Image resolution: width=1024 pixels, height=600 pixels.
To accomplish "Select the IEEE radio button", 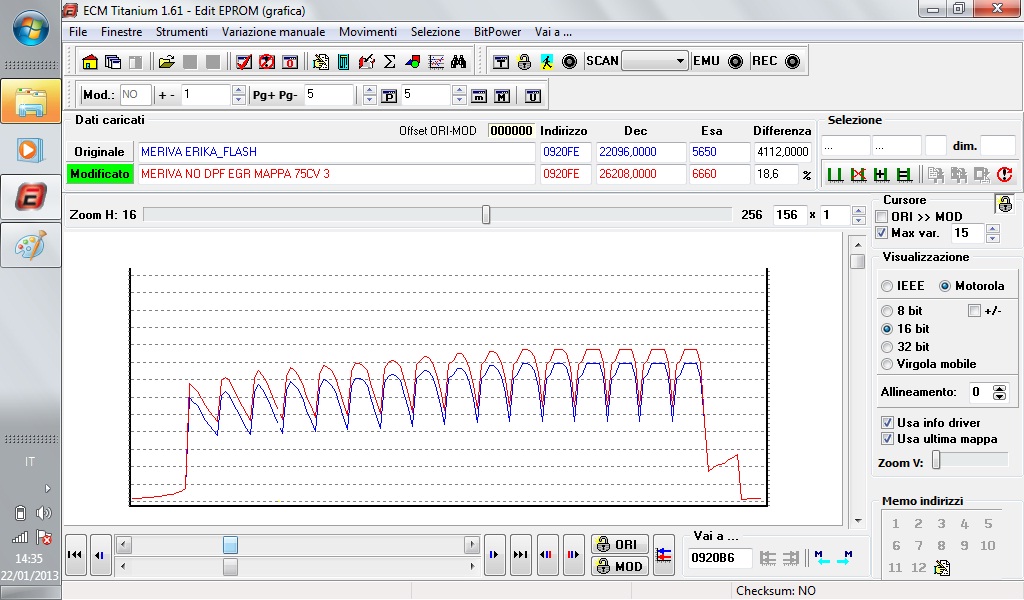I will (887, 286).
